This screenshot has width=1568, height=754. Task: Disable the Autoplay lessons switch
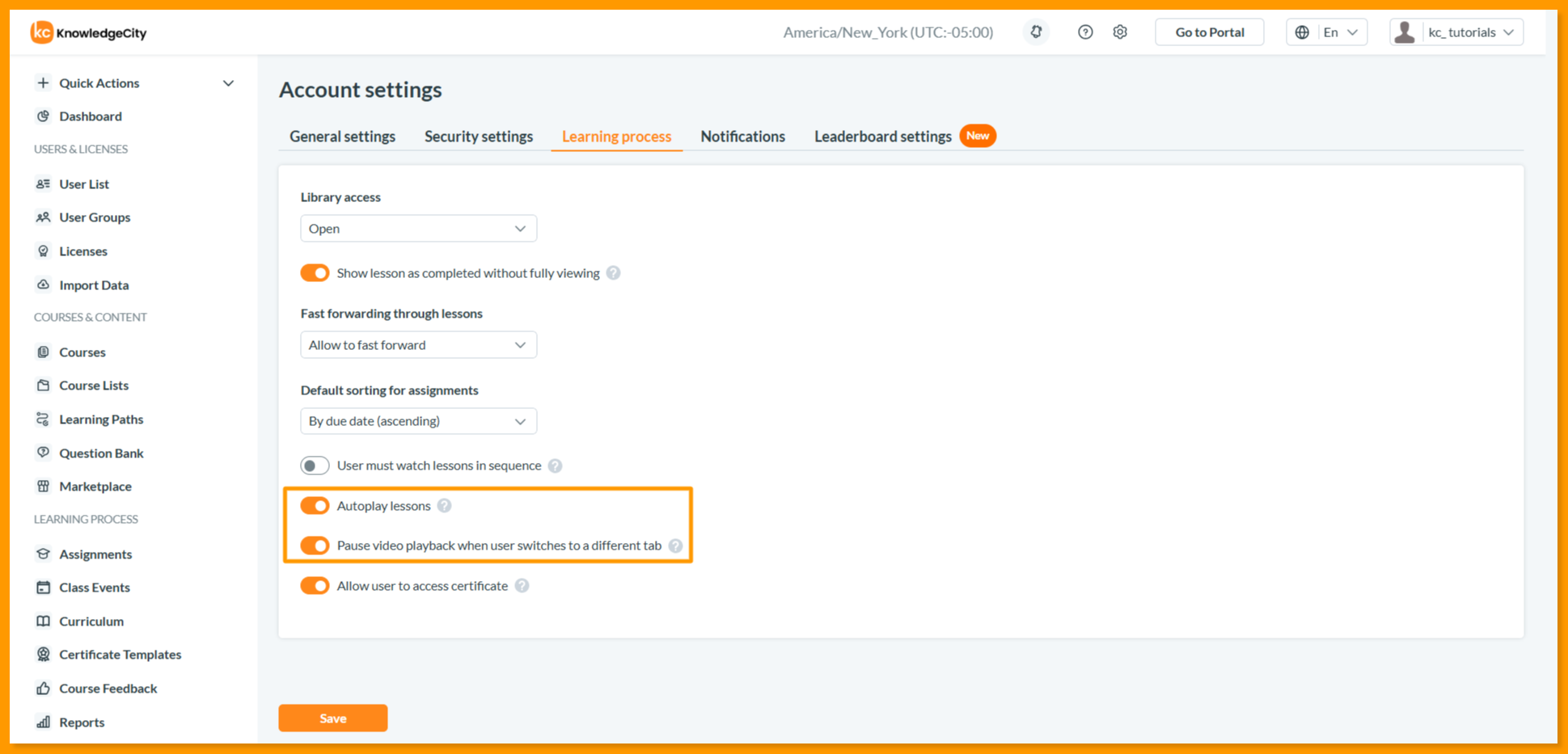coord(315,505)
